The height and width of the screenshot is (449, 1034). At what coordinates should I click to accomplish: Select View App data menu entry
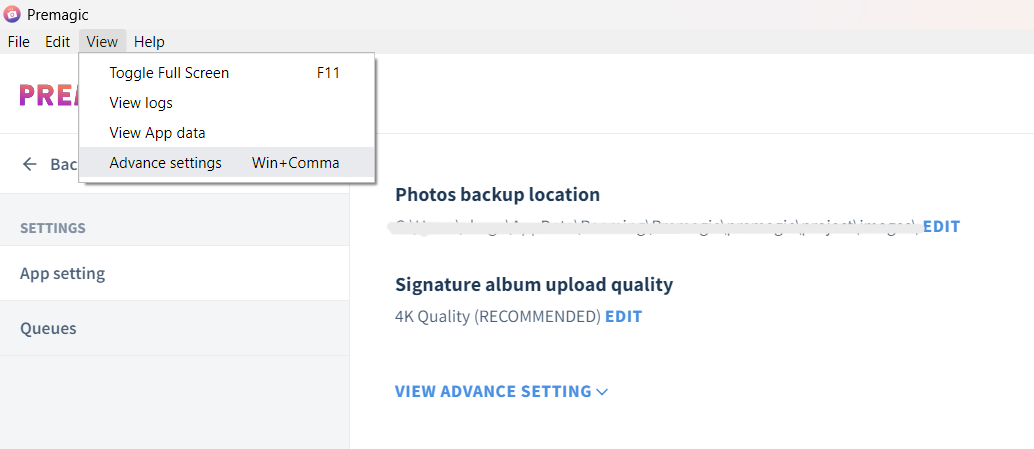click(x=157, y=133)
